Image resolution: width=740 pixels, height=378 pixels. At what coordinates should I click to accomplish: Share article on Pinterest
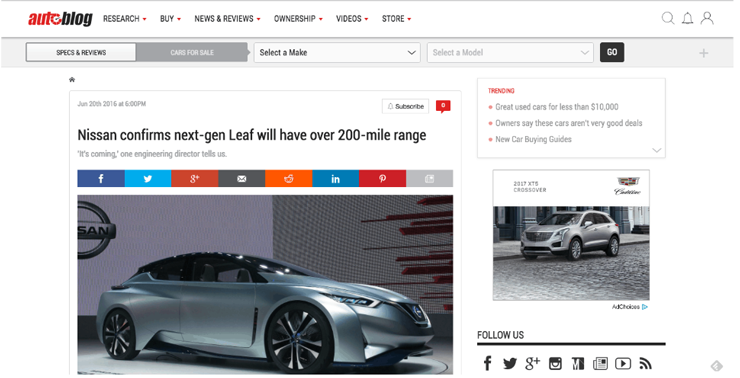[x=382, y=179]
